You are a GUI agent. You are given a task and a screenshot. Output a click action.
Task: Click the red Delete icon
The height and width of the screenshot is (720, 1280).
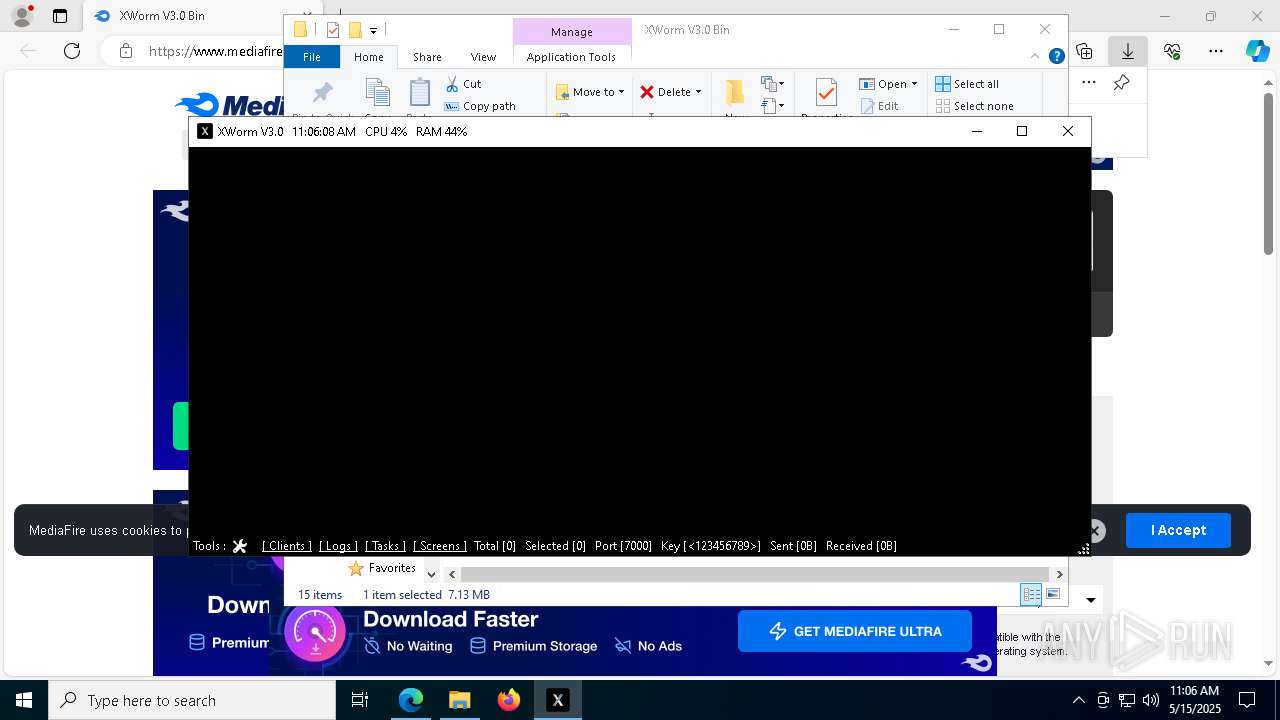(647, 92)
